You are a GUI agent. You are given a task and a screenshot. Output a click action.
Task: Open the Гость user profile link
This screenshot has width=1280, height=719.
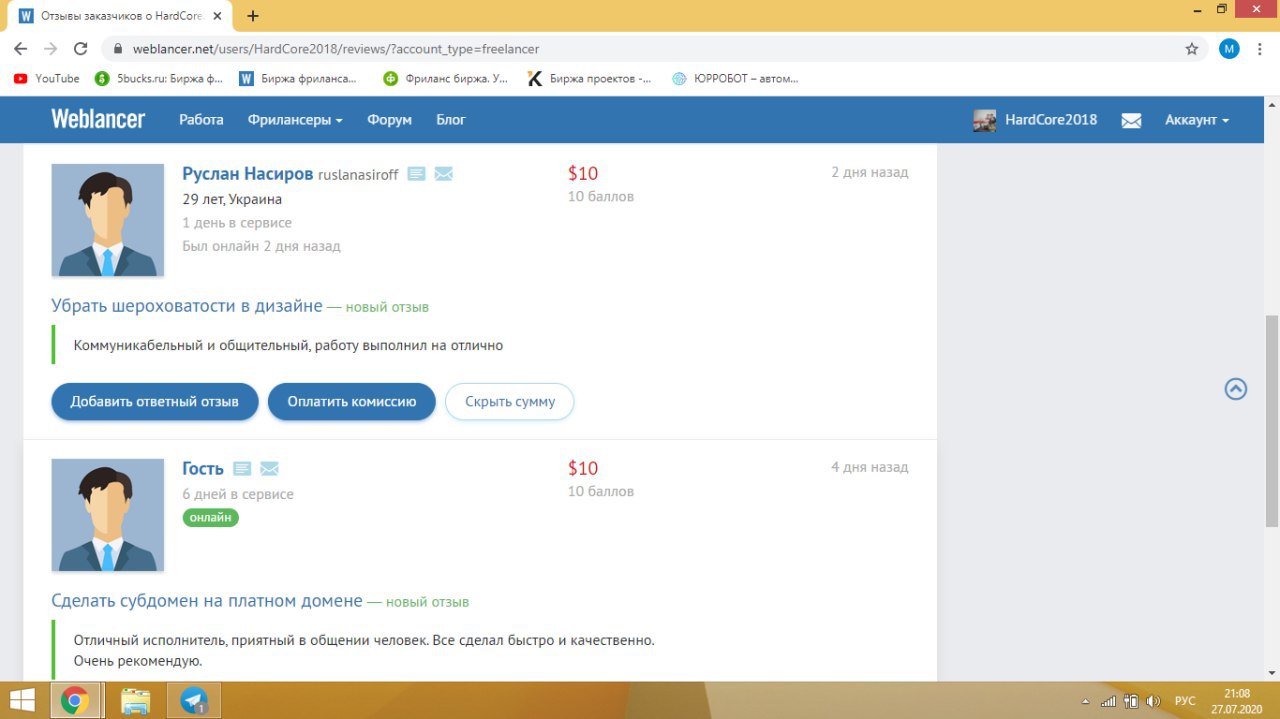[203, 468]
